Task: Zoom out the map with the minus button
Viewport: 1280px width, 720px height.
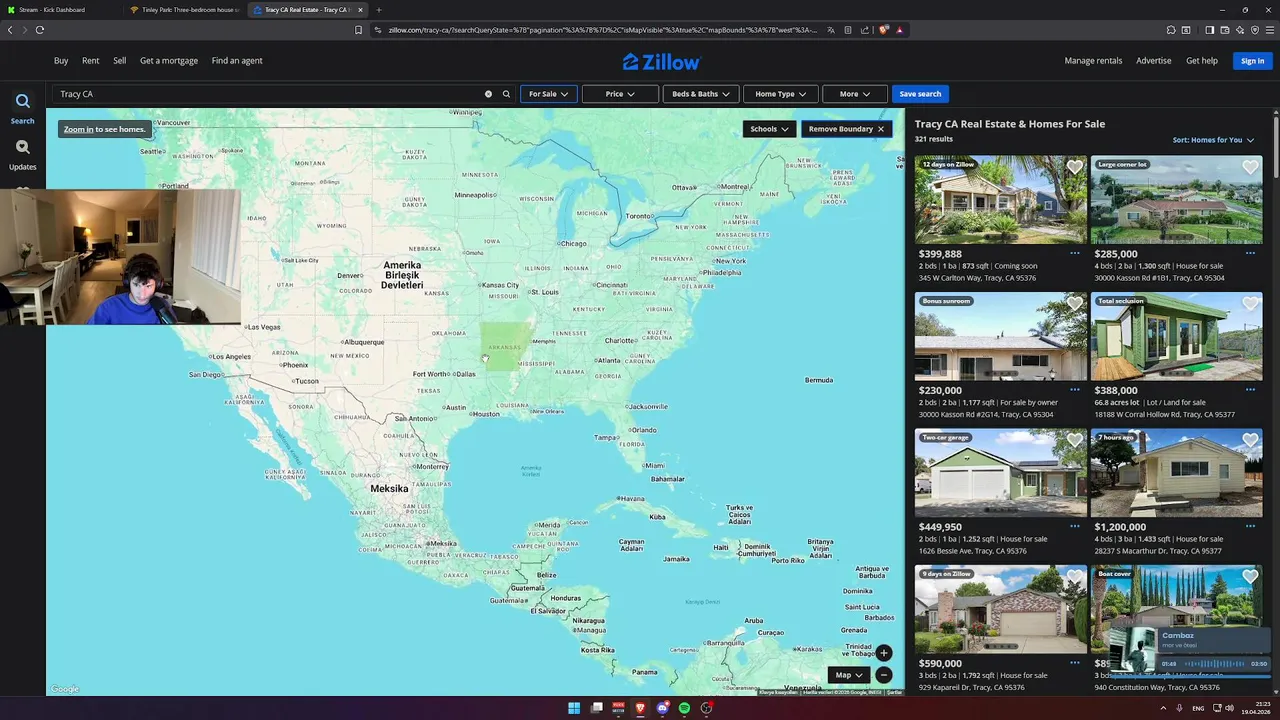Action: pyautogui.click(x=883, y=675)
